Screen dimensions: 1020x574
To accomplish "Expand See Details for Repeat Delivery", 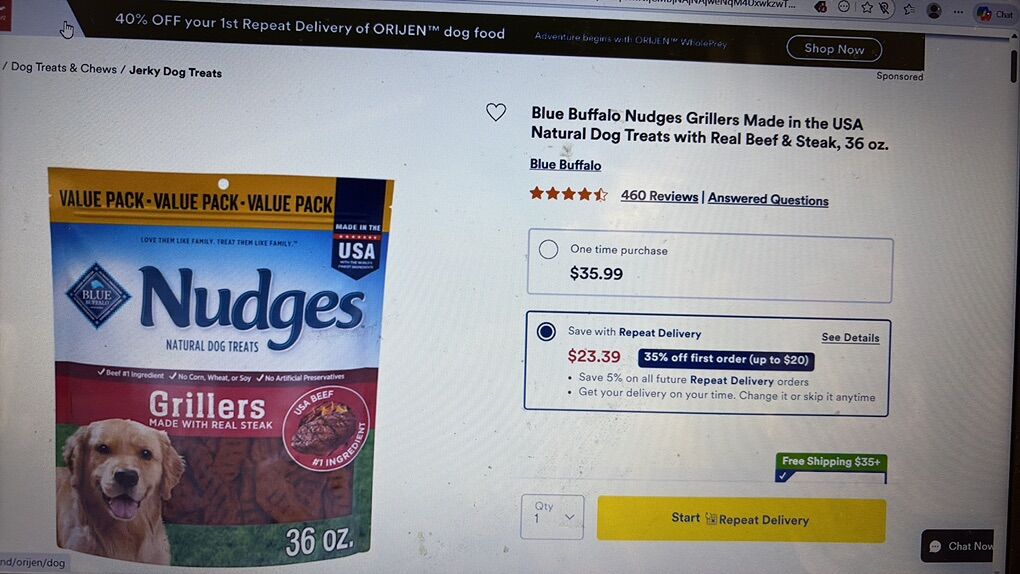I will tap(850, 337).
